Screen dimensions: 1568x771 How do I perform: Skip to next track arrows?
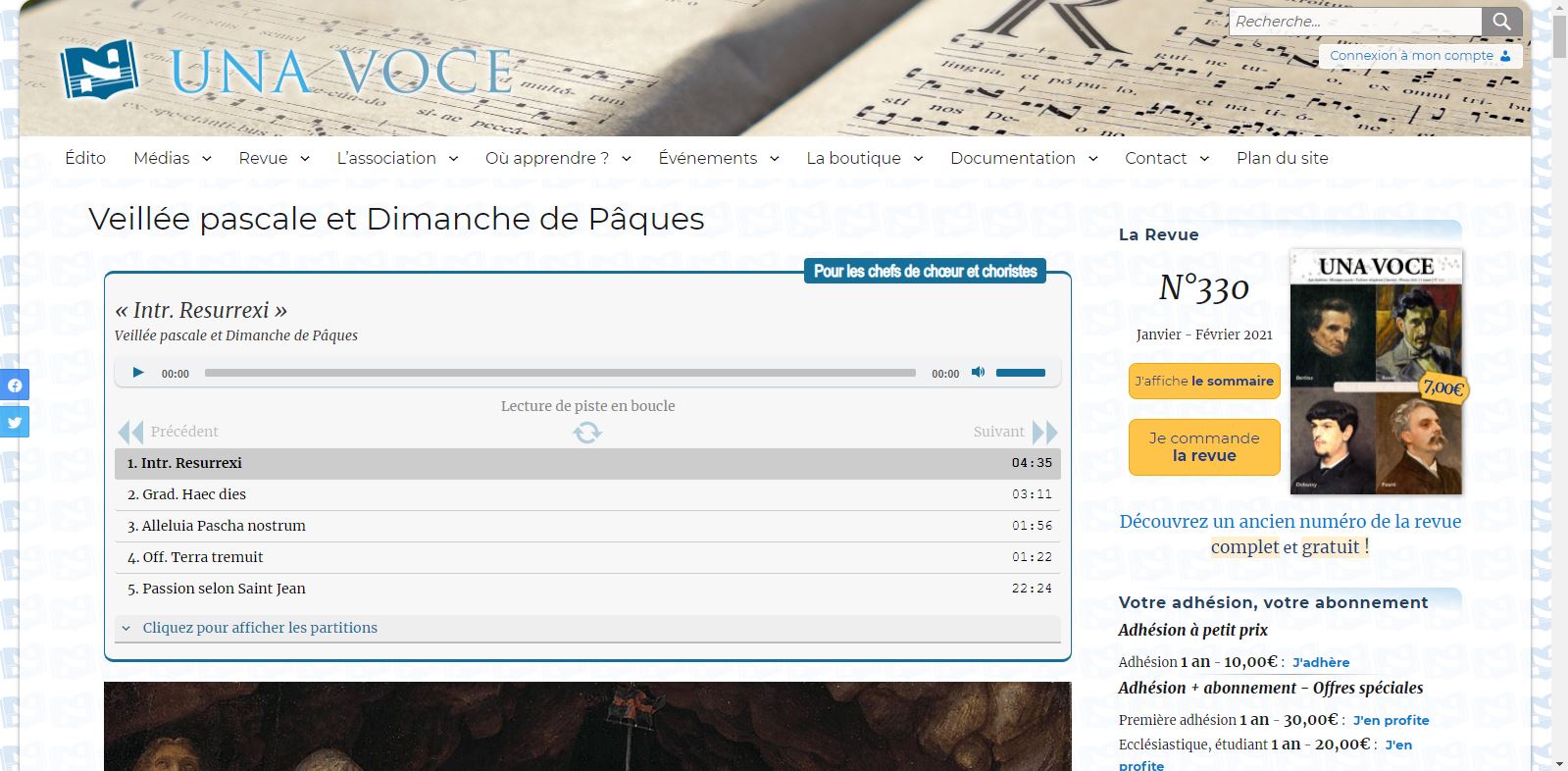(x=1044, y=432)
